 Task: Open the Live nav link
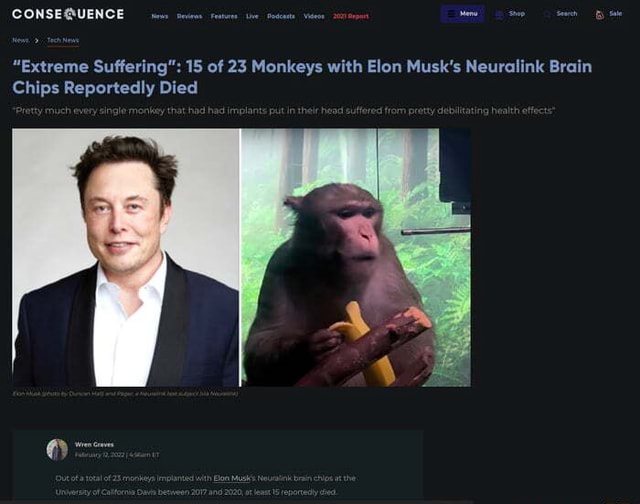252,16
